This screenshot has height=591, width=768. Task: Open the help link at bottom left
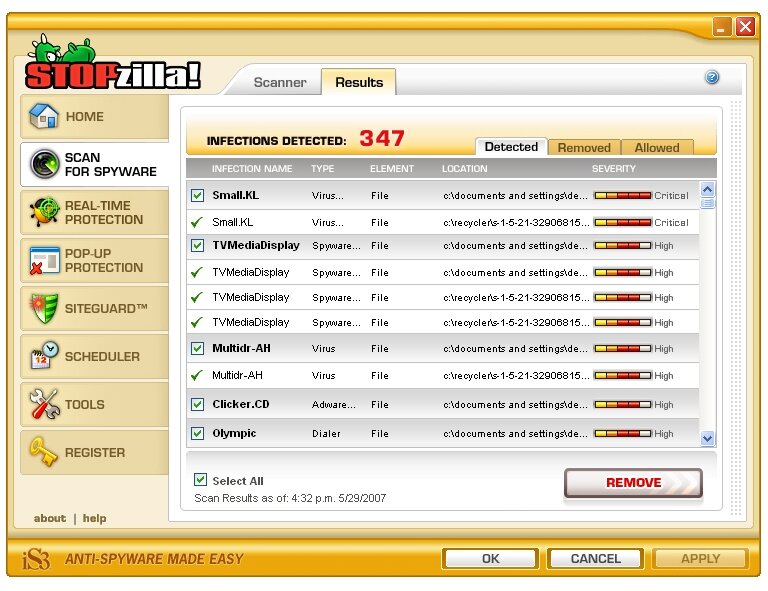coord(95,518)
